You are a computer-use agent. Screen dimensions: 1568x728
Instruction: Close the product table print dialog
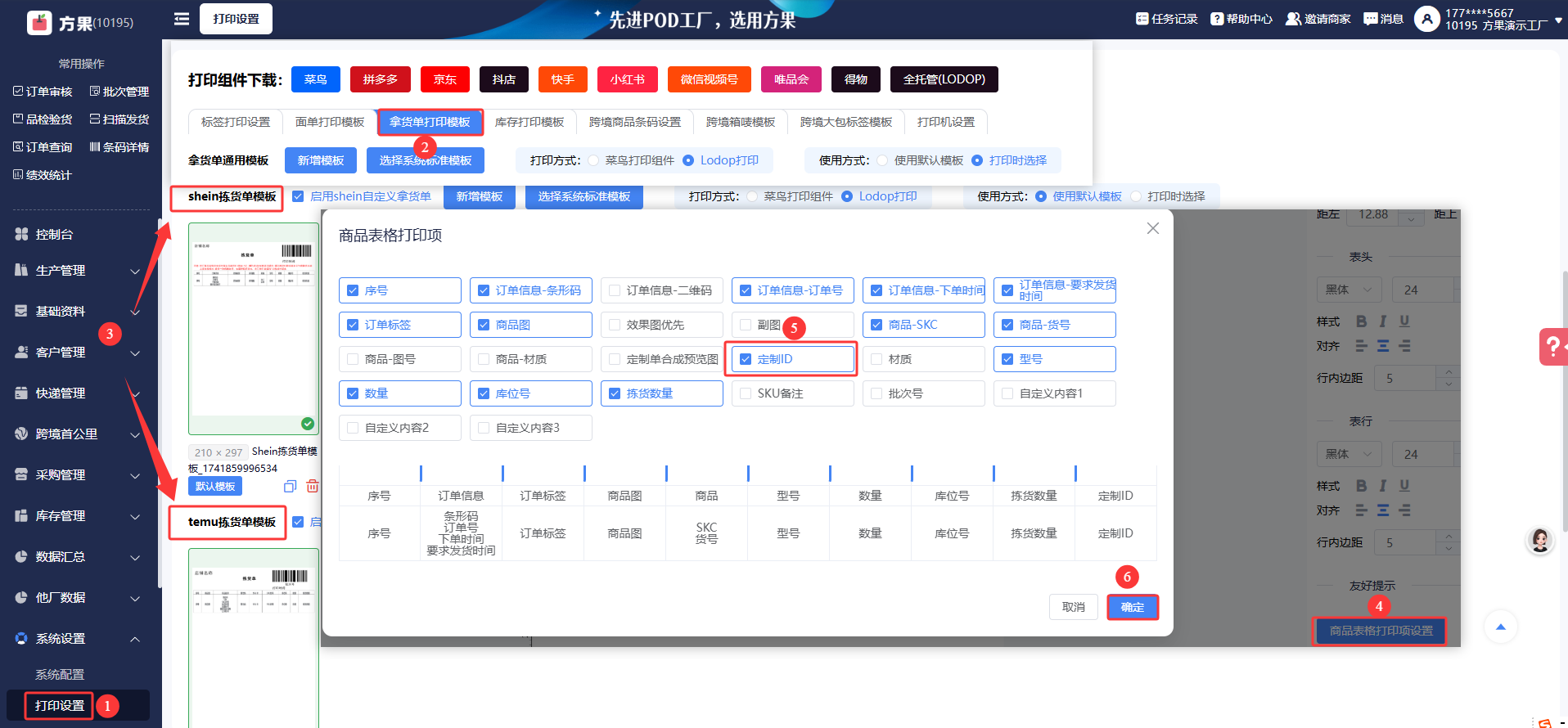(x=1152, y=229)
